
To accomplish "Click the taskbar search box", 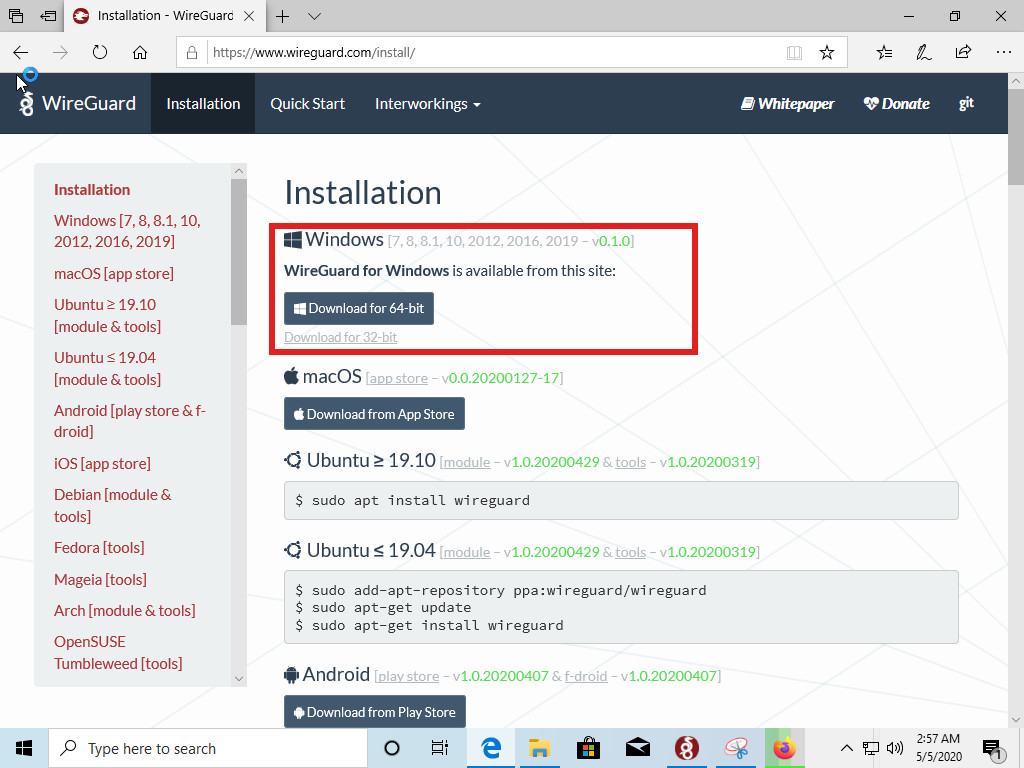I will 208,748.
